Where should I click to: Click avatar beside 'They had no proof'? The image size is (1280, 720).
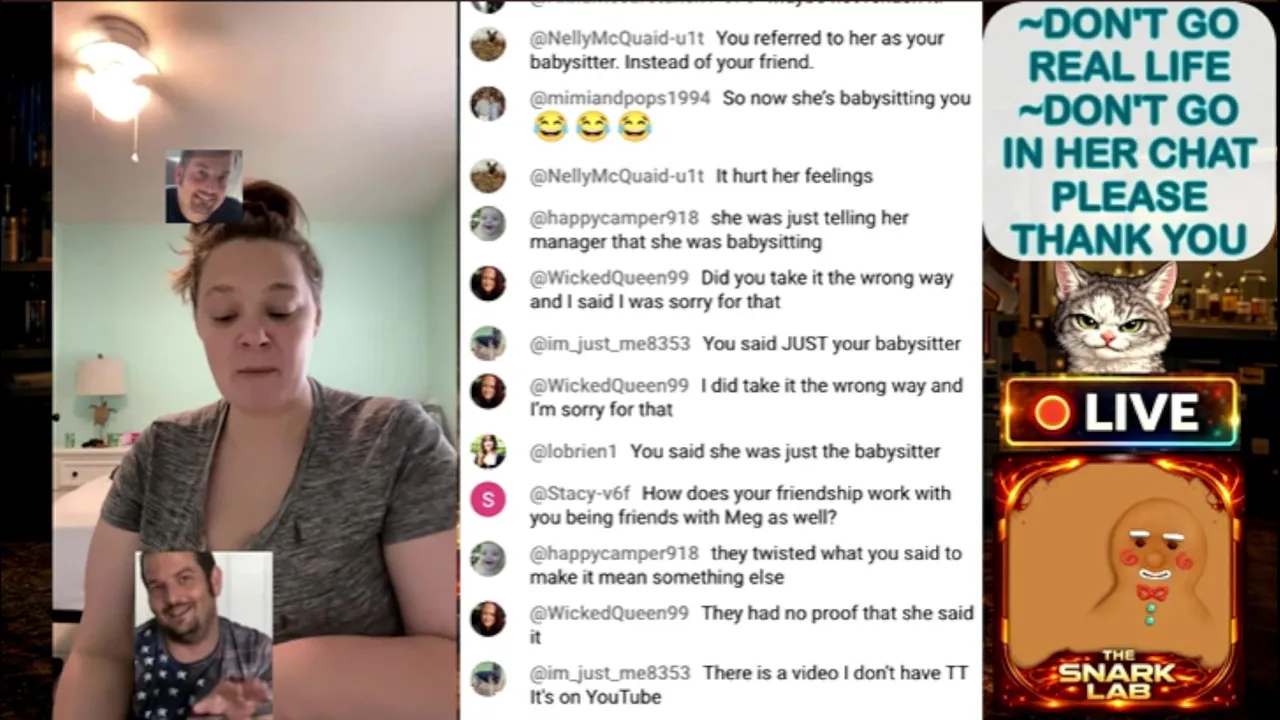point(488,619)
